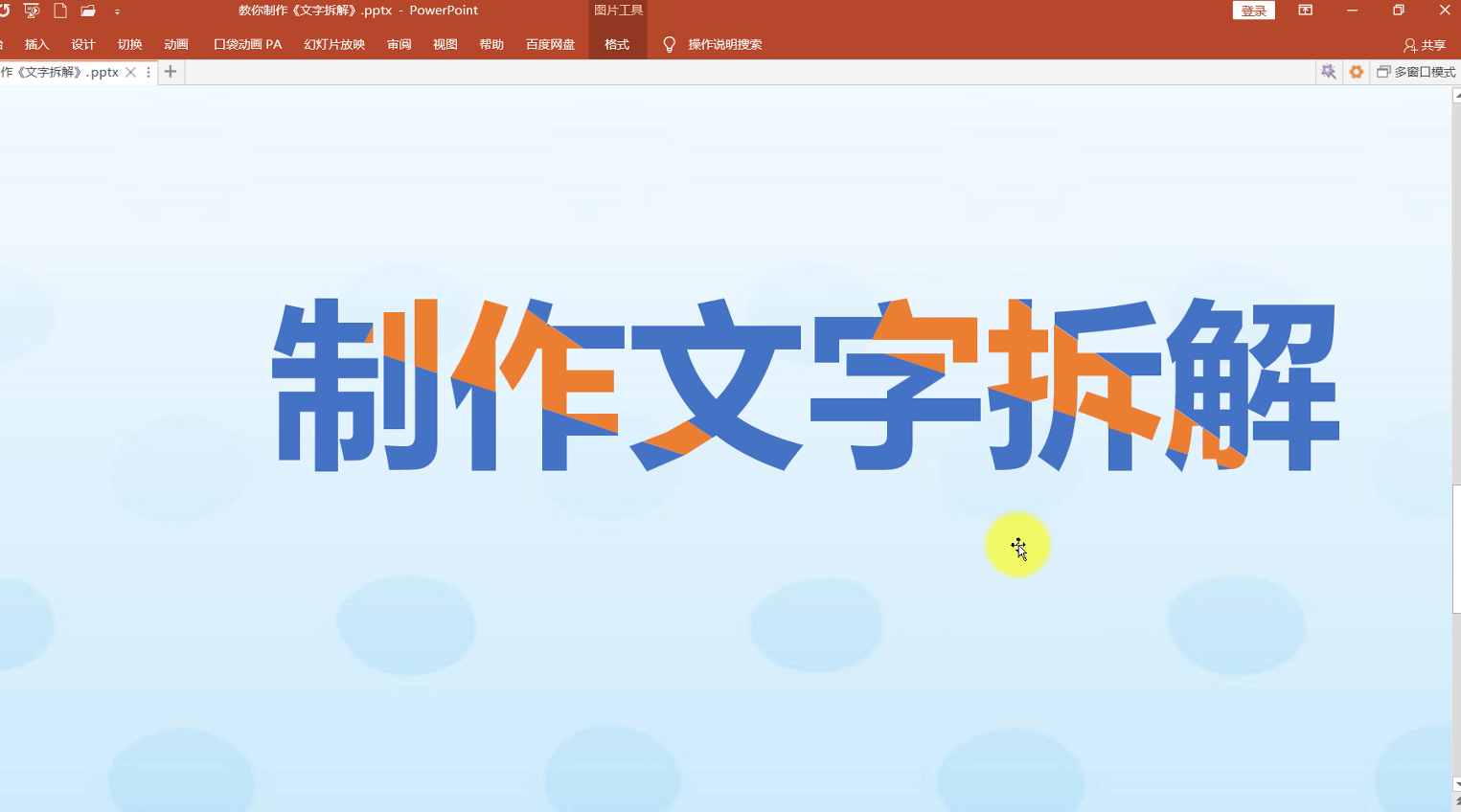Switch to the 切换 ribbon tab
Image resolution: width=1461 pixels, height=812 pixels.
[x=129, y=45]
